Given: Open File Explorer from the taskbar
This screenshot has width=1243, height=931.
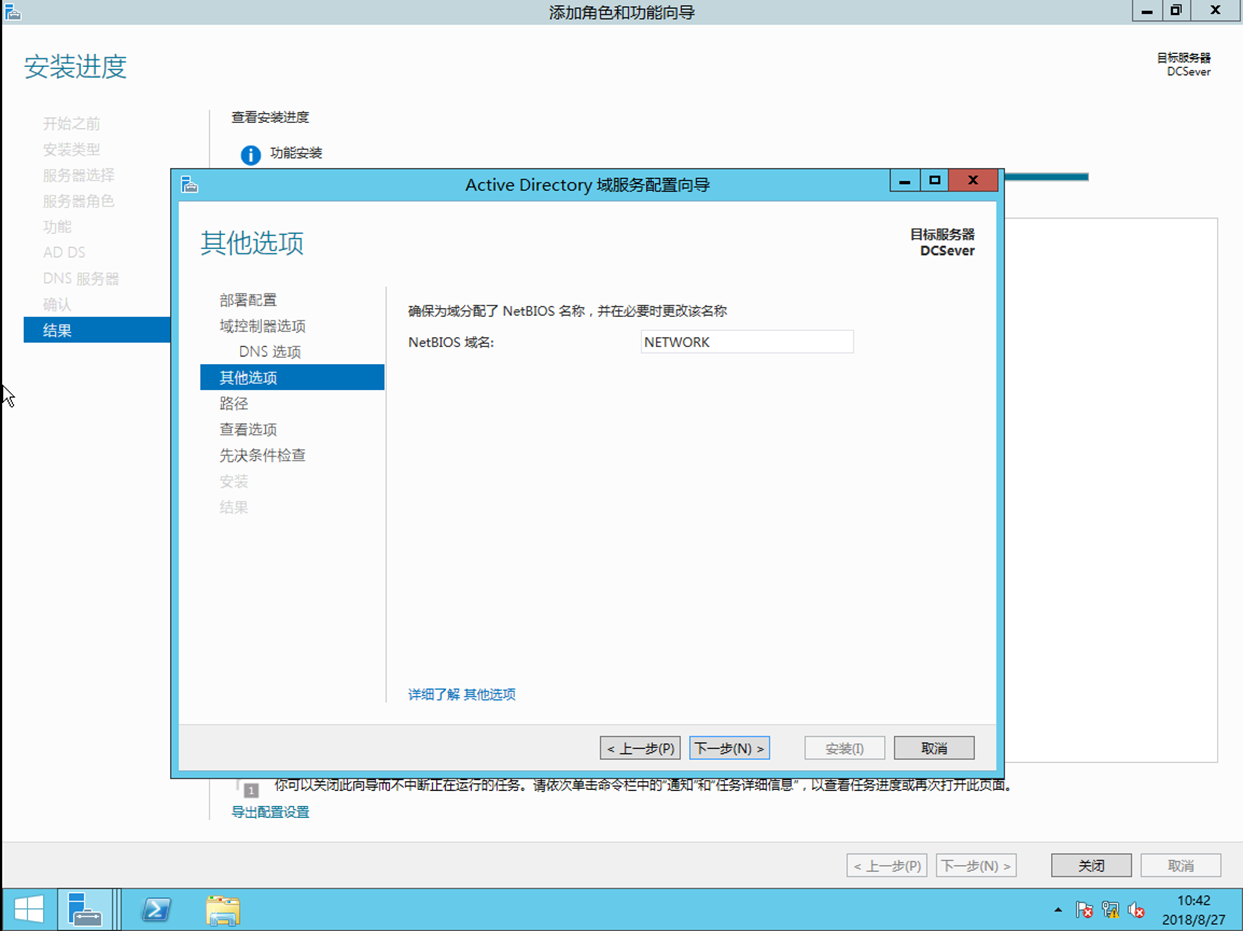Looking at the screenshot, I should (222, 910).
